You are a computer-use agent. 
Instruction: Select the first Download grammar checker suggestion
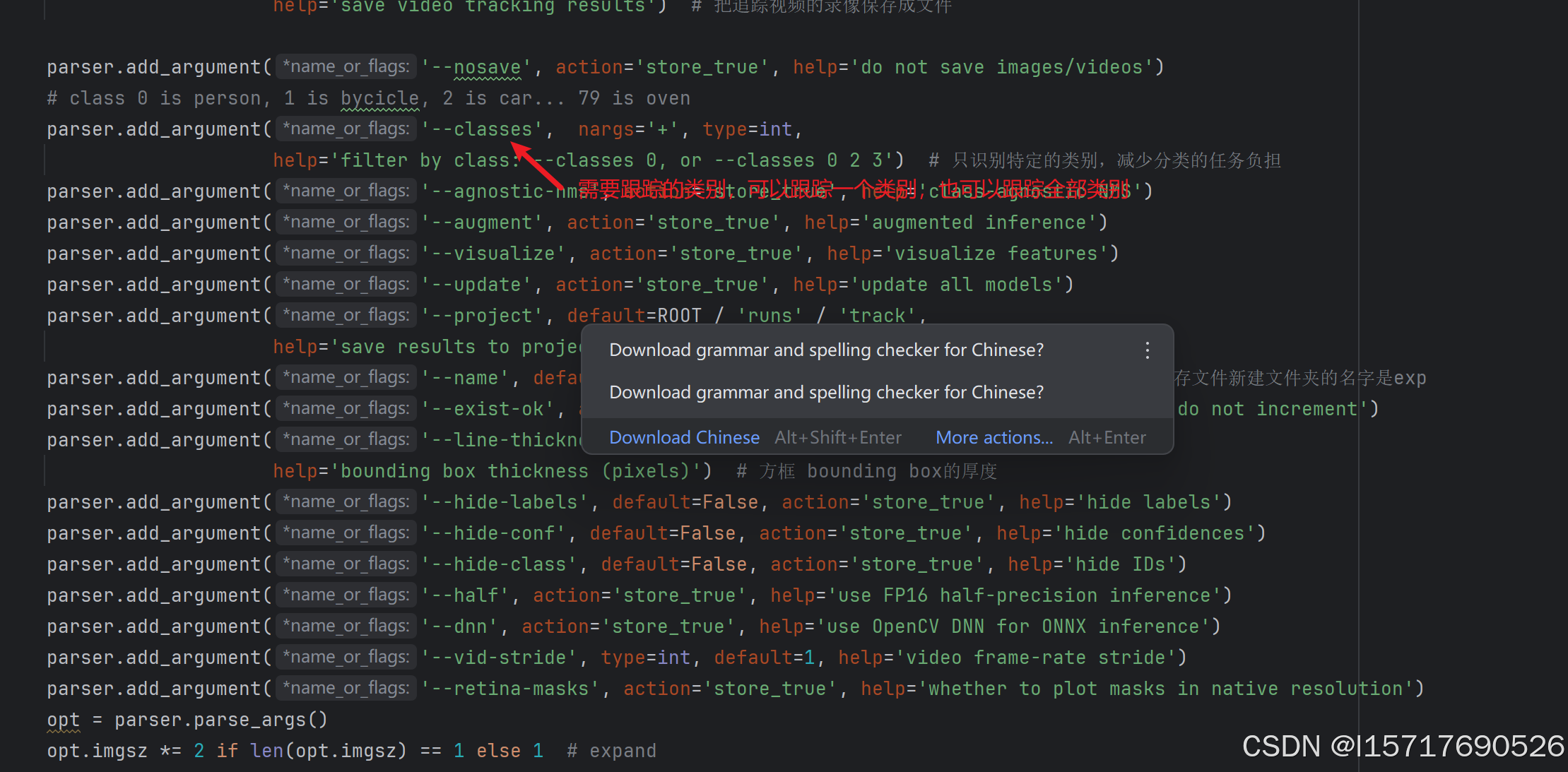(x=825, y=350)
